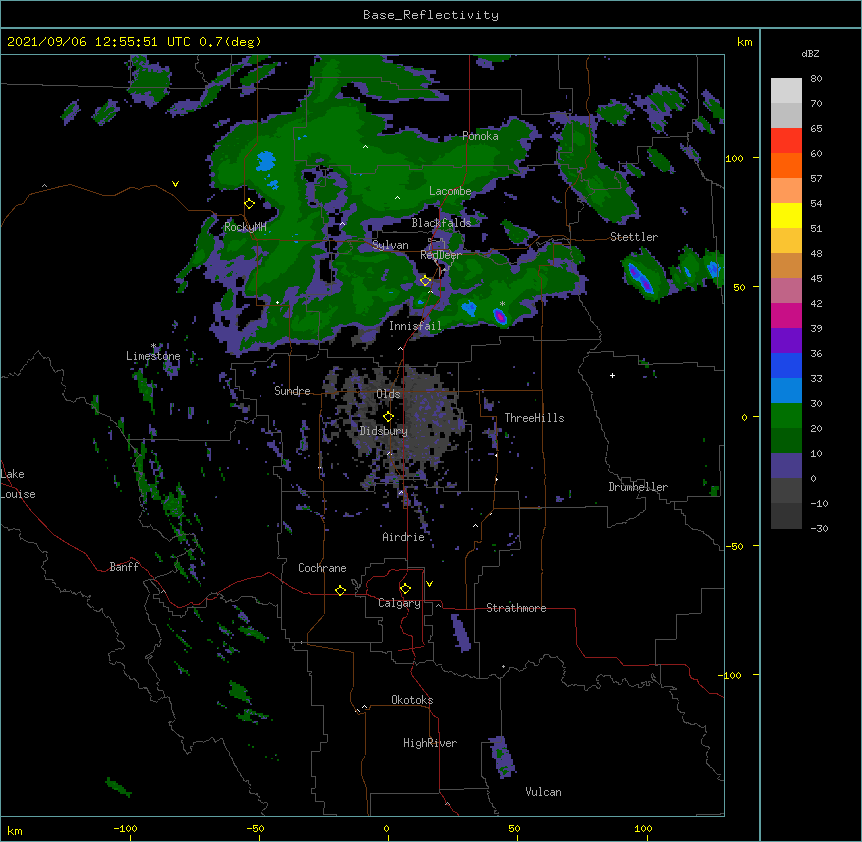The height and width of the screenshot is (842, 862).
Task: Click the Innisfail label
Action: (416, 326)
